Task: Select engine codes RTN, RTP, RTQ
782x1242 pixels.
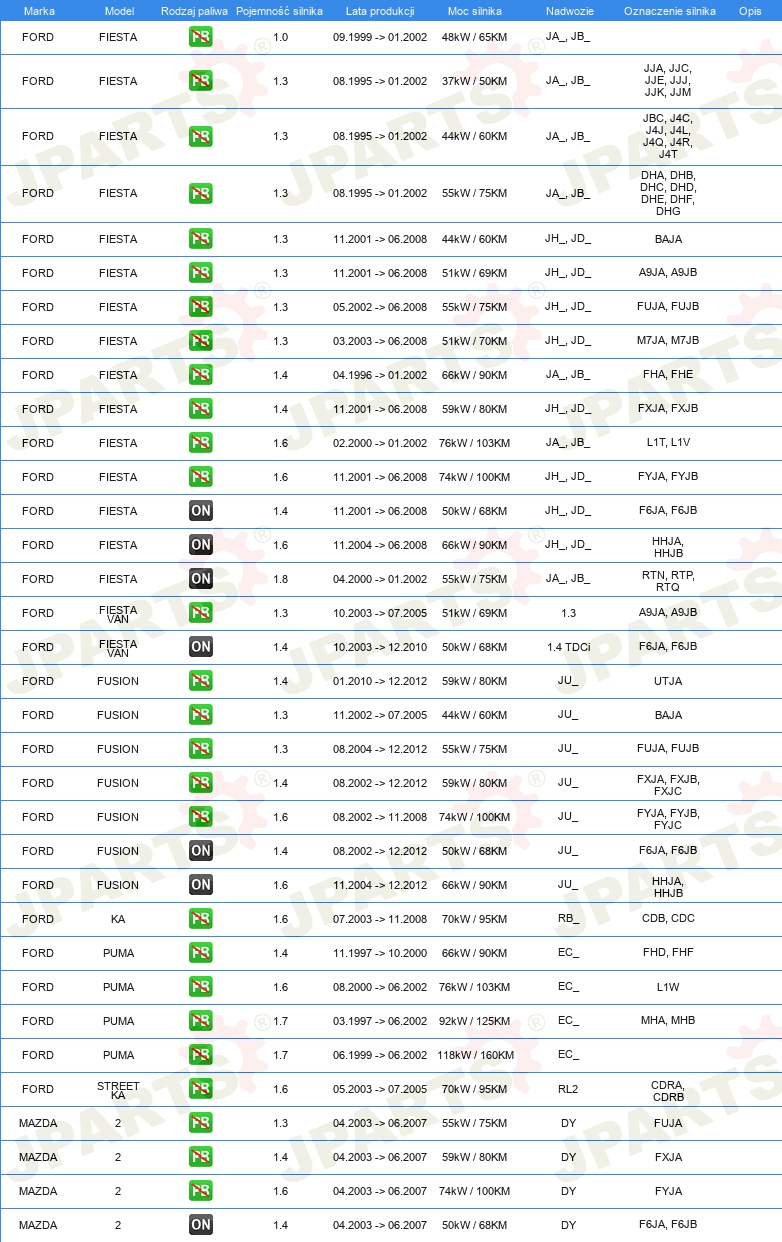Action: [x=668, y=581]
